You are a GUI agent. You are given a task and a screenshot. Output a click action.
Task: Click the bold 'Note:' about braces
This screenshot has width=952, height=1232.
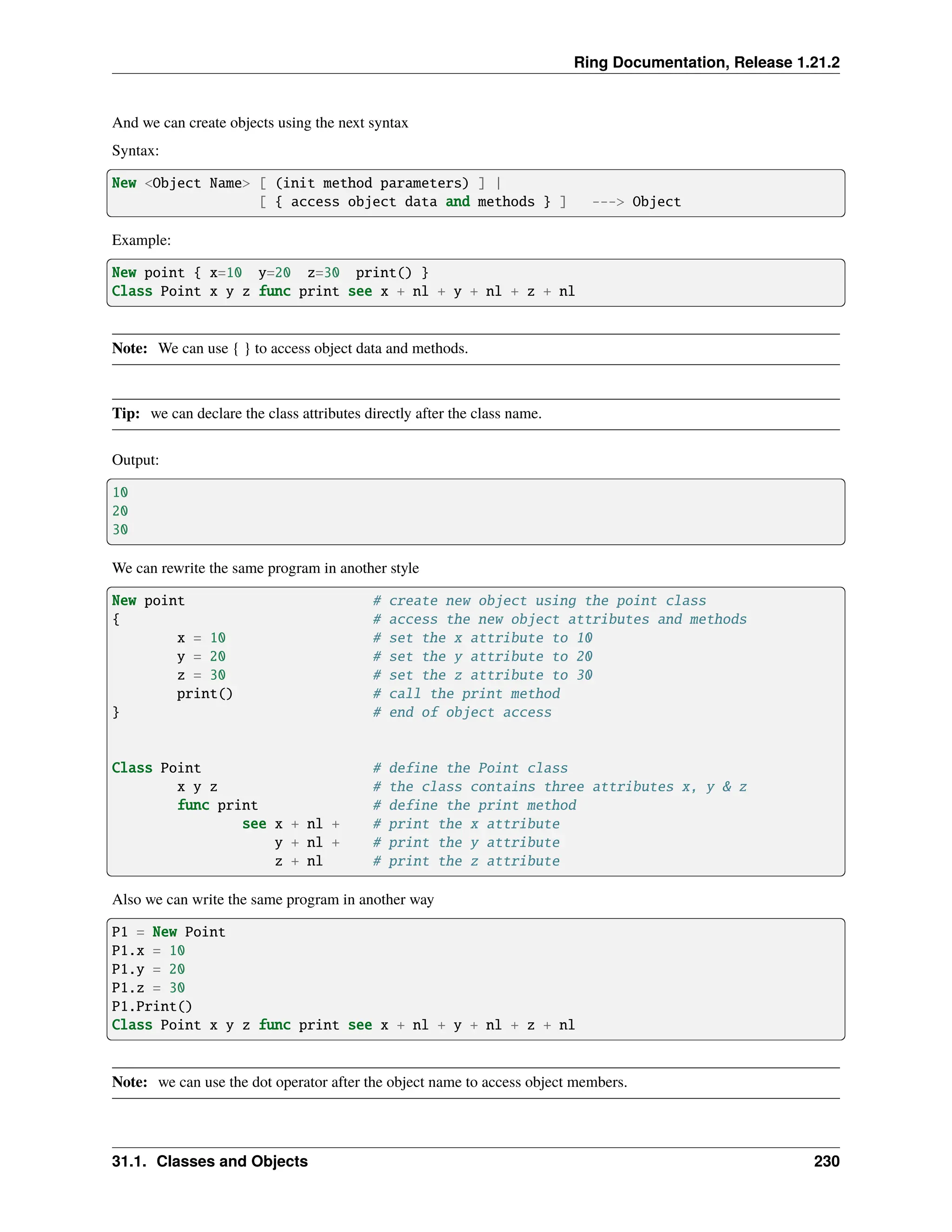coord(130,349)
